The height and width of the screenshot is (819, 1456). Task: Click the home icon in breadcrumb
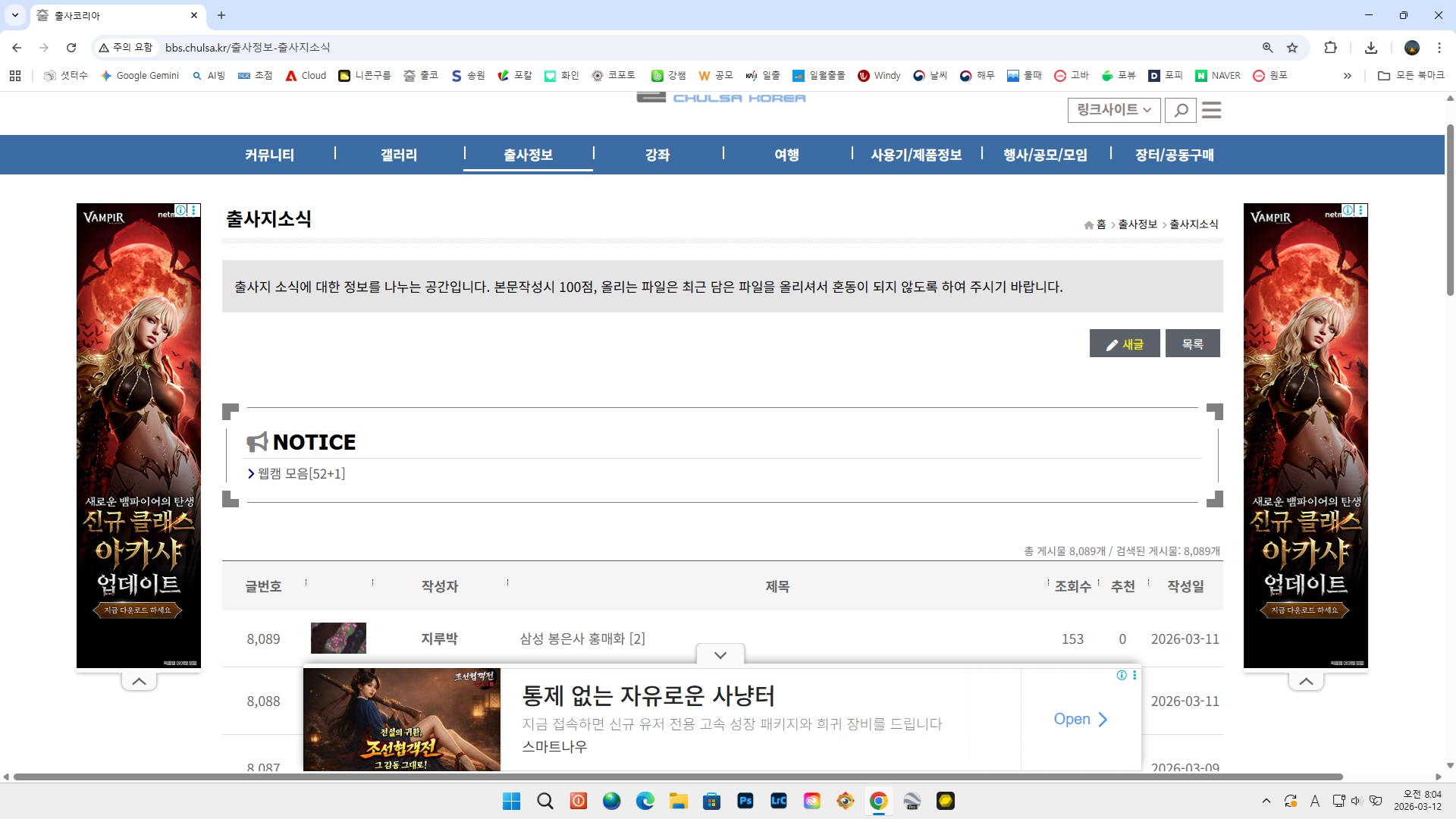click(1089, 225)
